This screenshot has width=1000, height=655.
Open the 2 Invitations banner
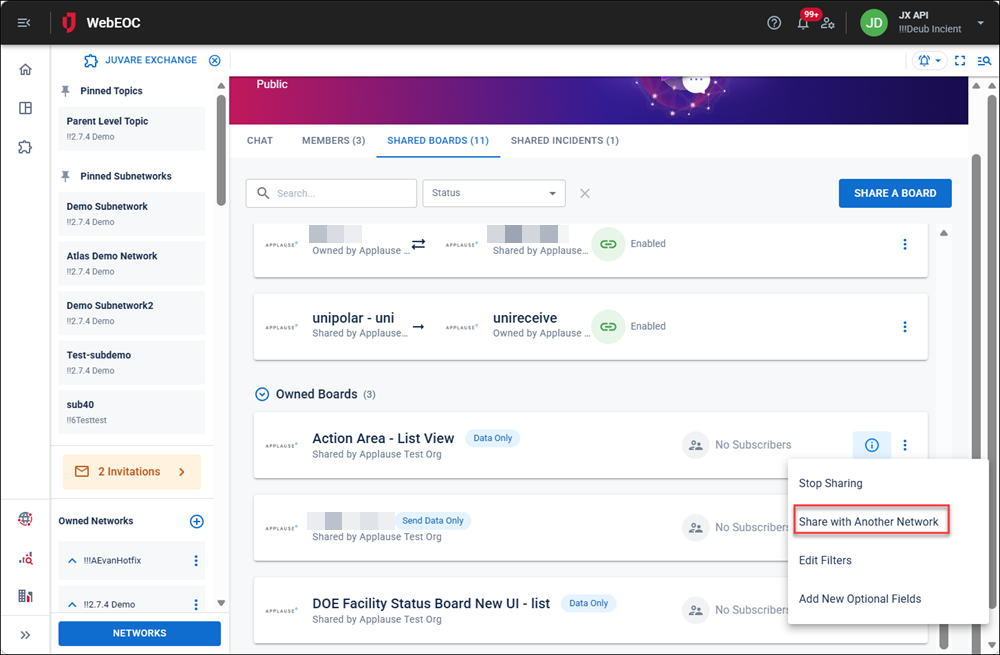(131, 472)
